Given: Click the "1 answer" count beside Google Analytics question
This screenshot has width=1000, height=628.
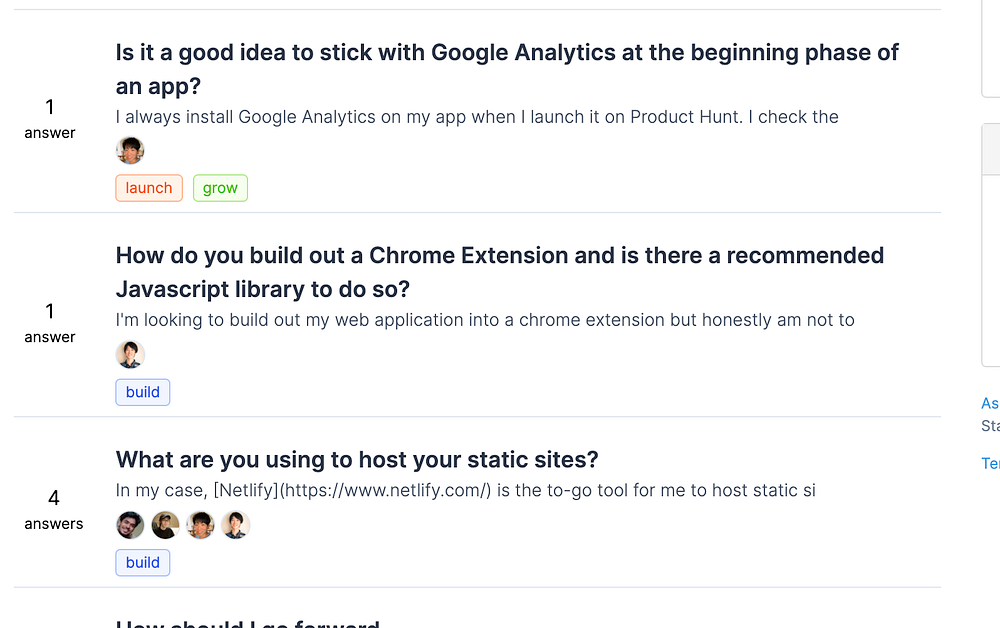Looking at the screenshot, I should [x=50, y=118].
